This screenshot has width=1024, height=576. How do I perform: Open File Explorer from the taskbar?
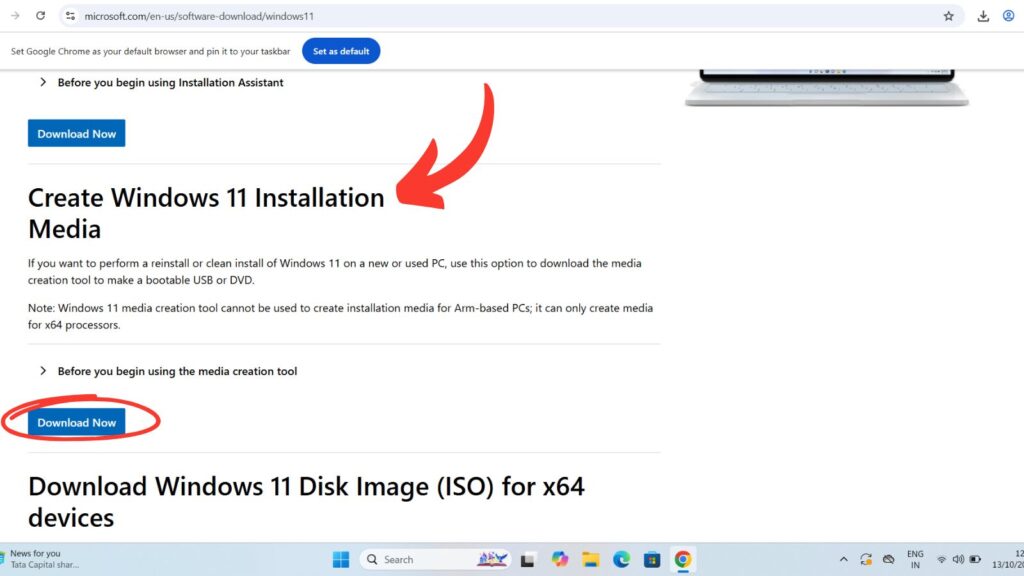591,559
